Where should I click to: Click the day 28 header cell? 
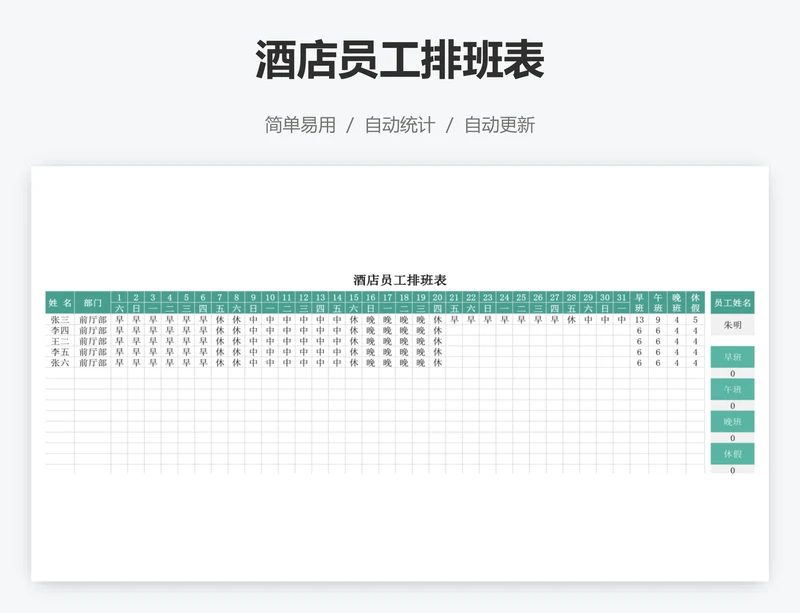coord(571,297)
